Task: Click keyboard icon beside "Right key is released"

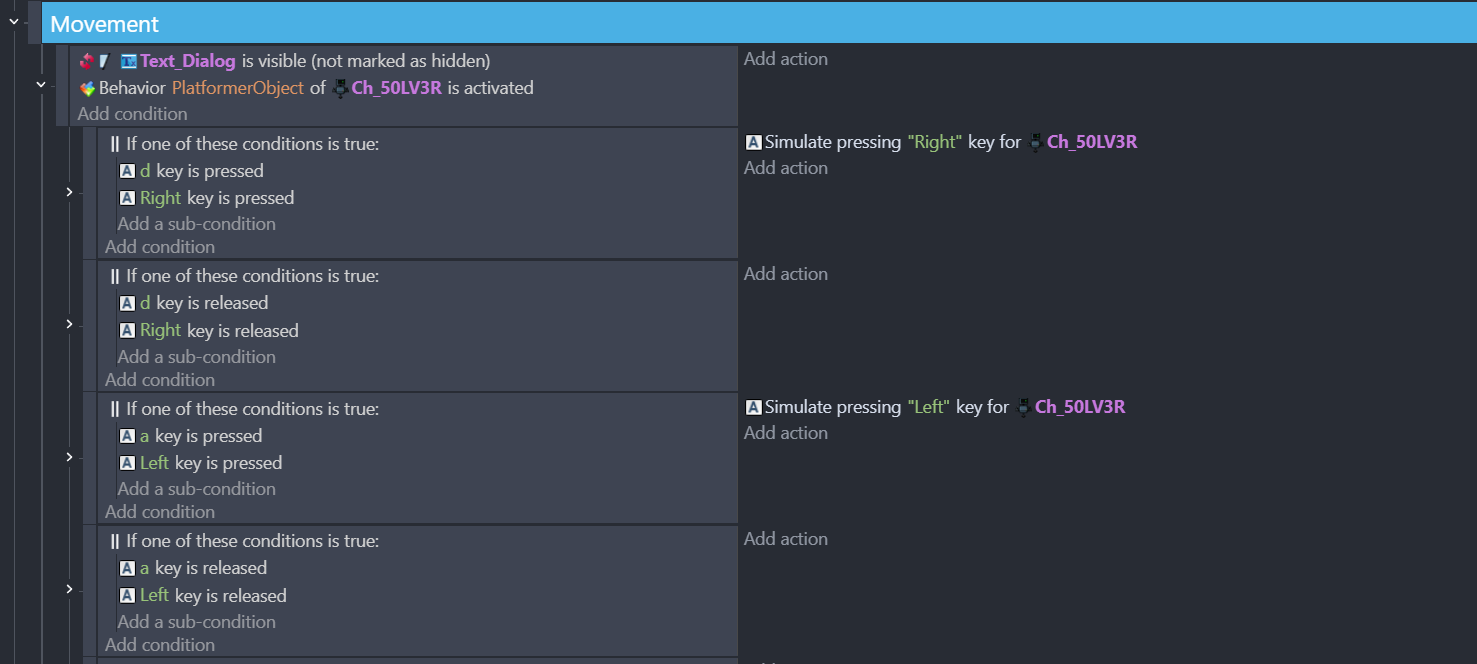Action: [x=127, y=331]
